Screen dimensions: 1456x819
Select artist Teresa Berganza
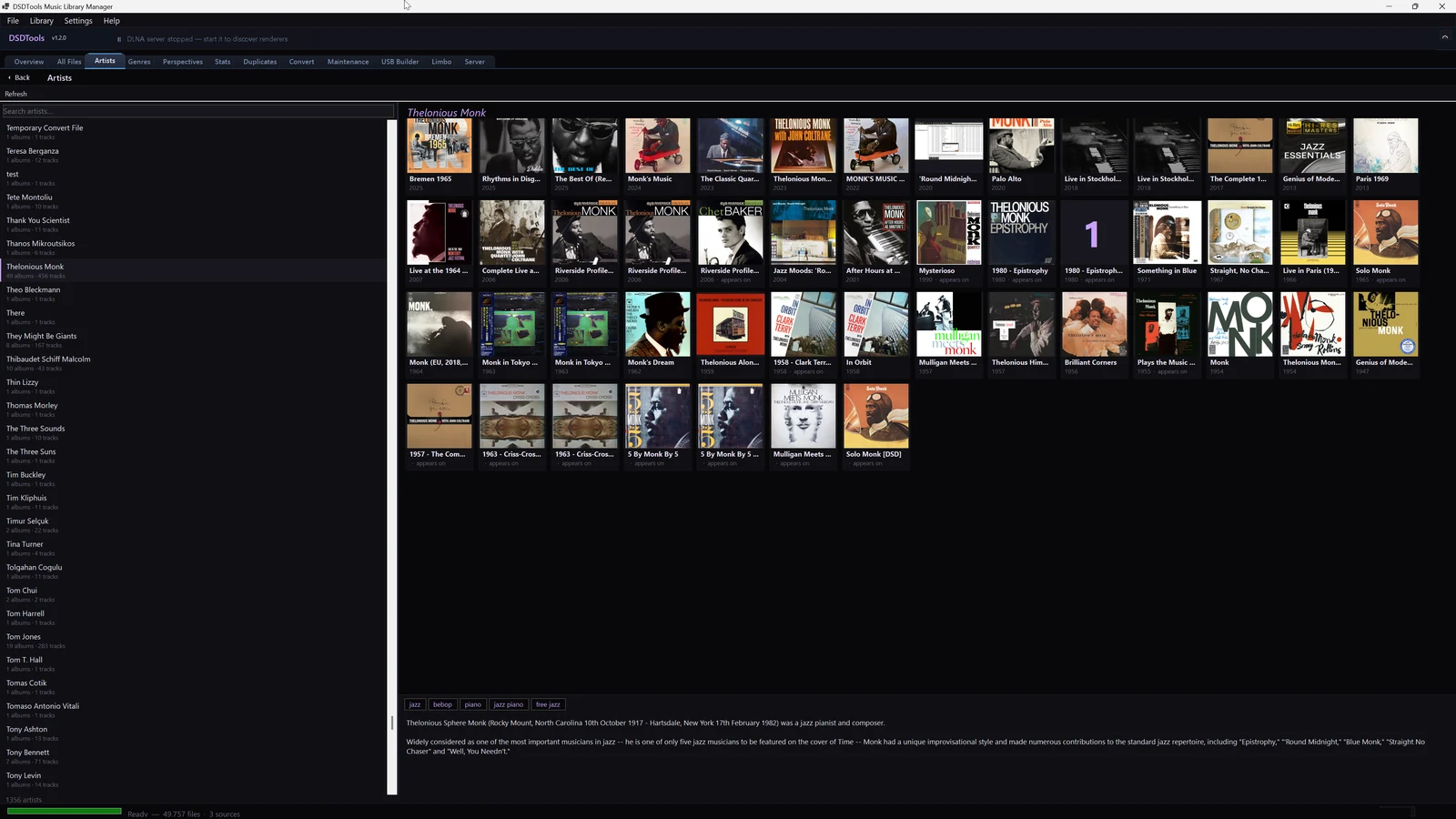click(194, 155)
